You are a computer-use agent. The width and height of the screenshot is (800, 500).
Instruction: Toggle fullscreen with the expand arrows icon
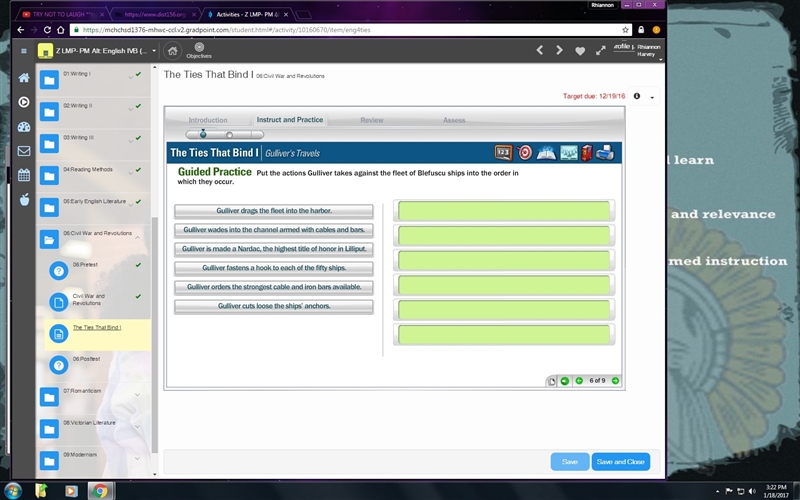click(601, 51)
